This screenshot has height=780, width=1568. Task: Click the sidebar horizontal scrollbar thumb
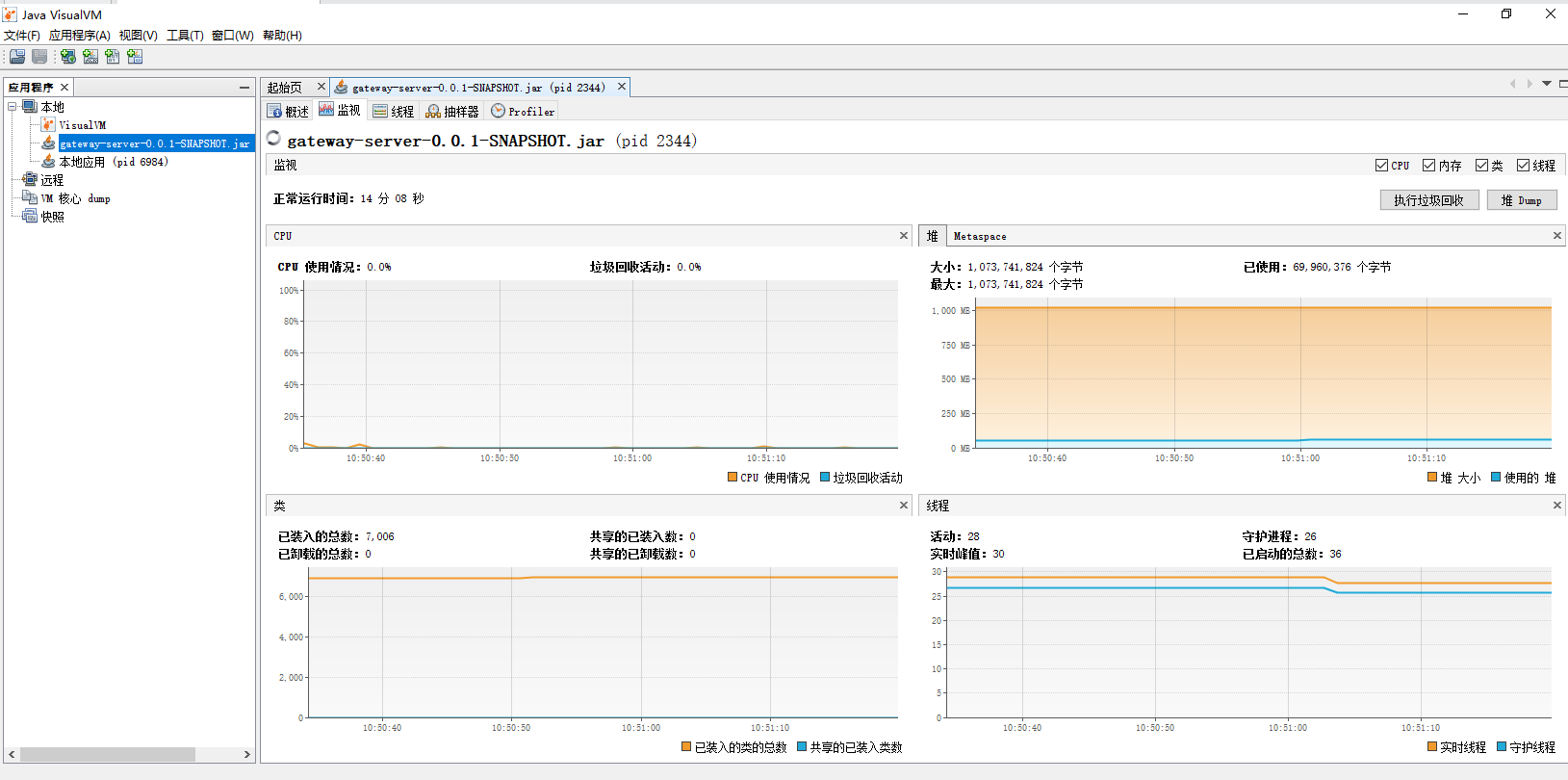coord(107,755)
